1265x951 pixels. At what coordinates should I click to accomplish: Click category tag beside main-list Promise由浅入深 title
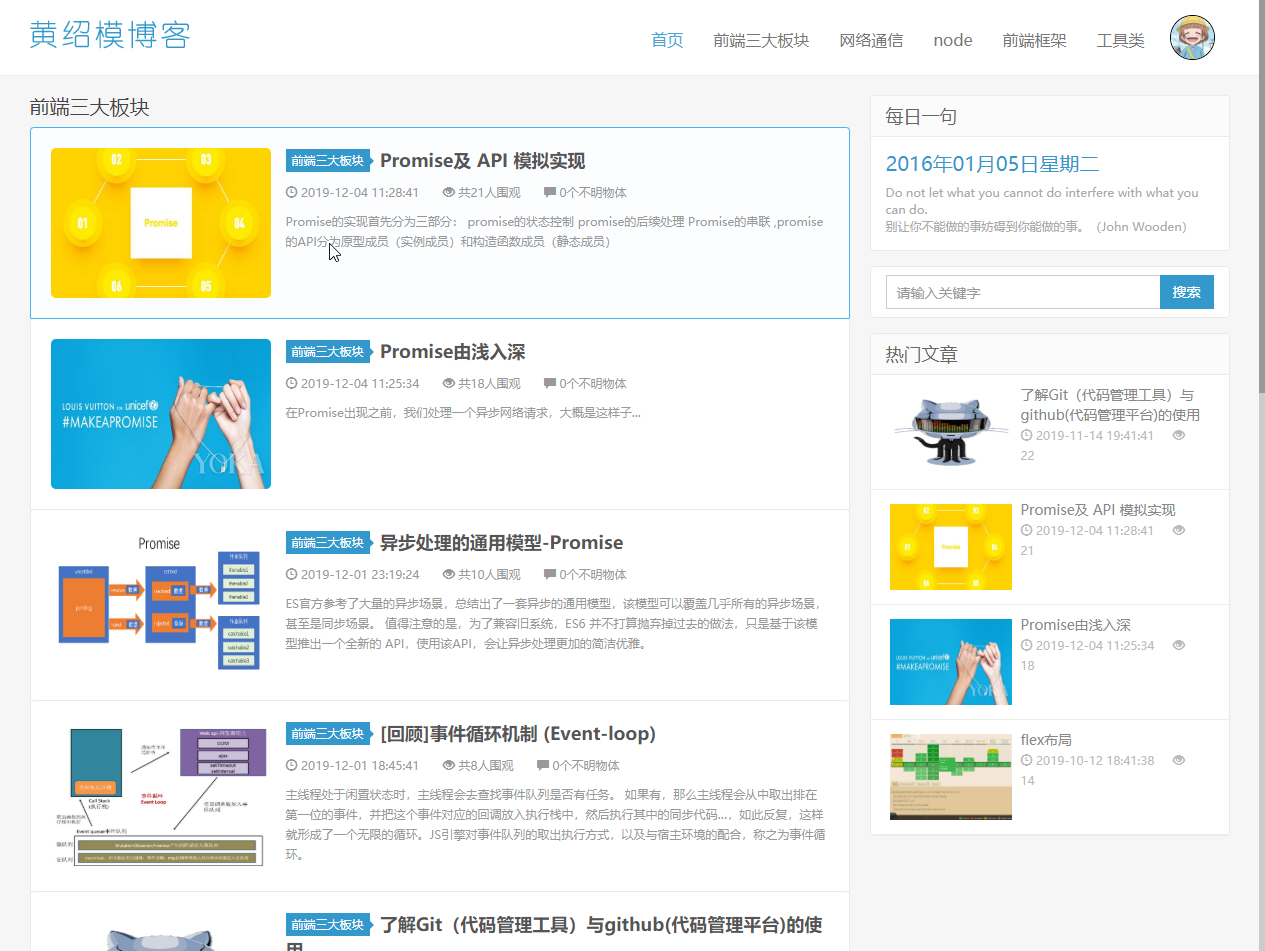pos(328,352)
